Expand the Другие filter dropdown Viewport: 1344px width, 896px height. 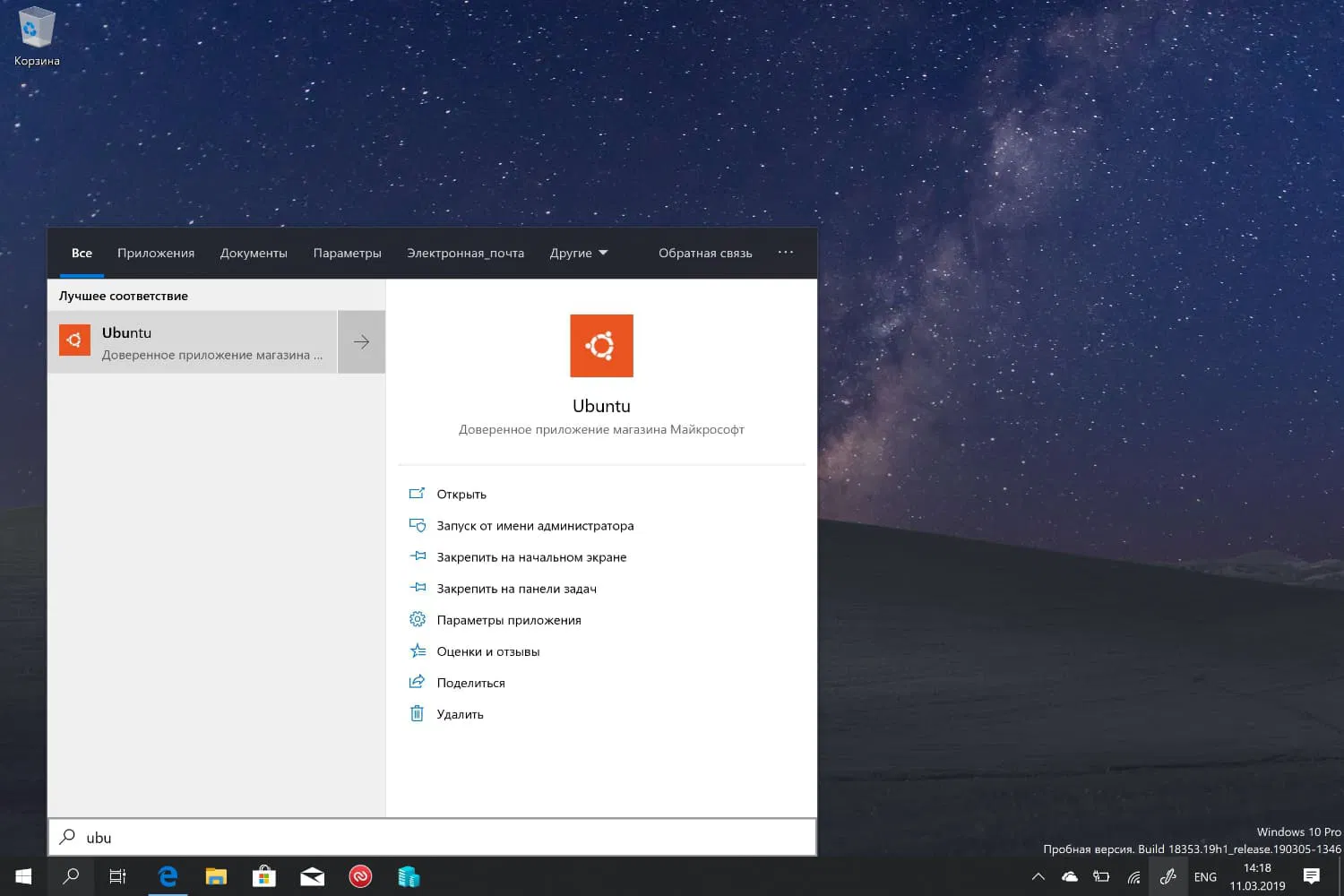point(578,253)
